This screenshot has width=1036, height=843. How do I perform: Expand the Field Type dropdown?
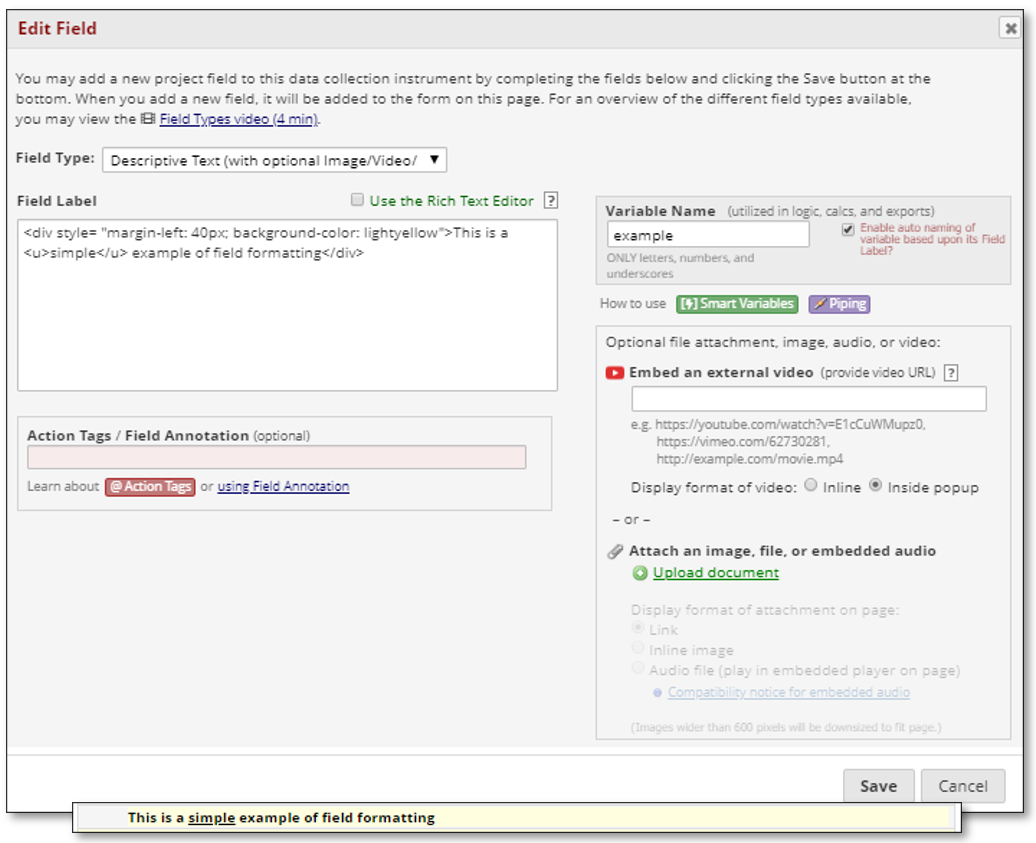pos(274,160)
